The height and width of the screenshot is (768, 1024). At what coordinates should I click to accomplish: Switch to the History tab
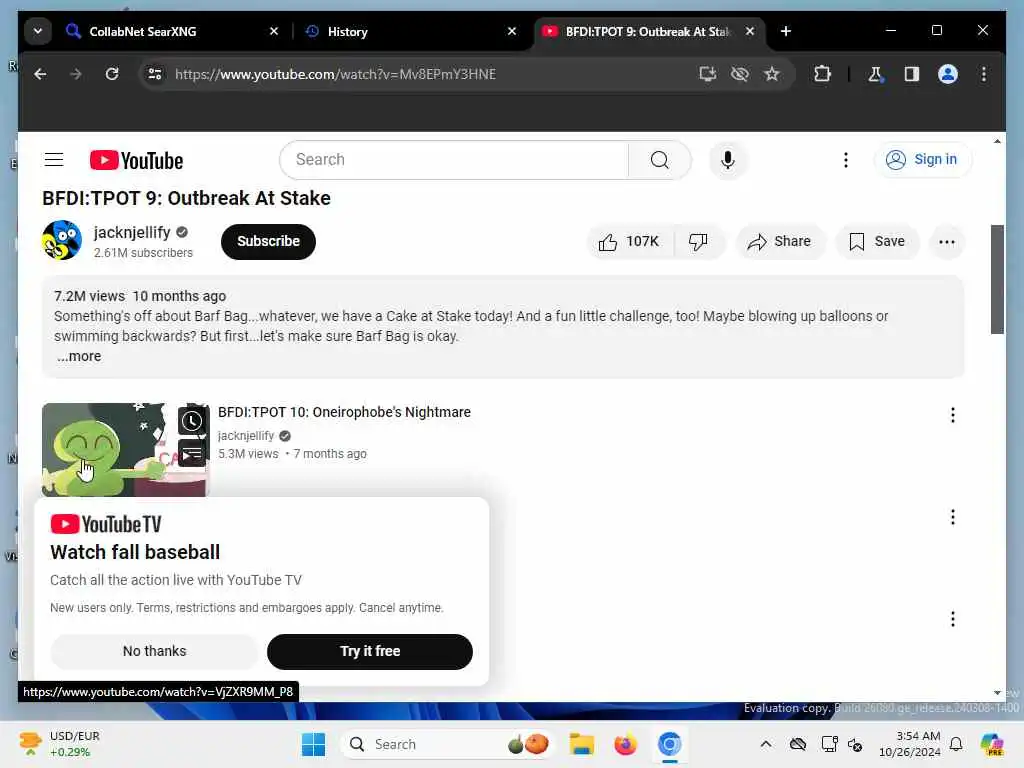(x=405, y=31)
